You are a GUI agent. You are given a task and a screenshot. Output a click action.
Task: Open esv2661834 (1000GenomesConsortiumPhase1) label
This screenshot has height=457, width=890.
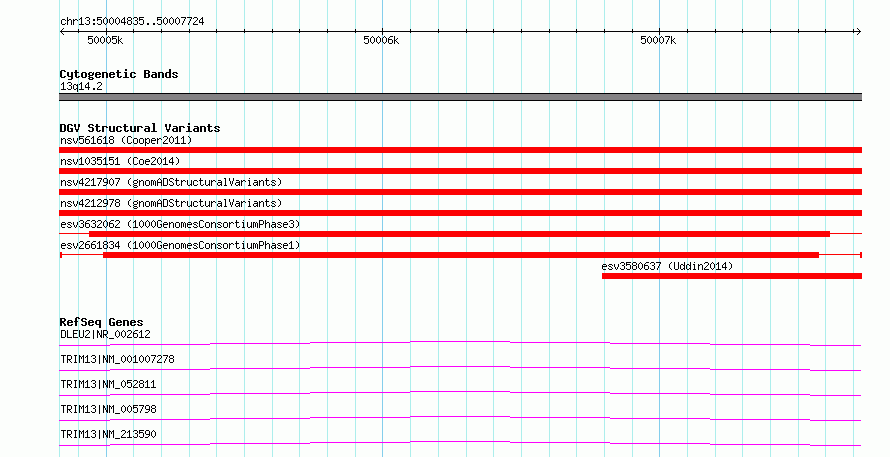click(x=180, y=245)
